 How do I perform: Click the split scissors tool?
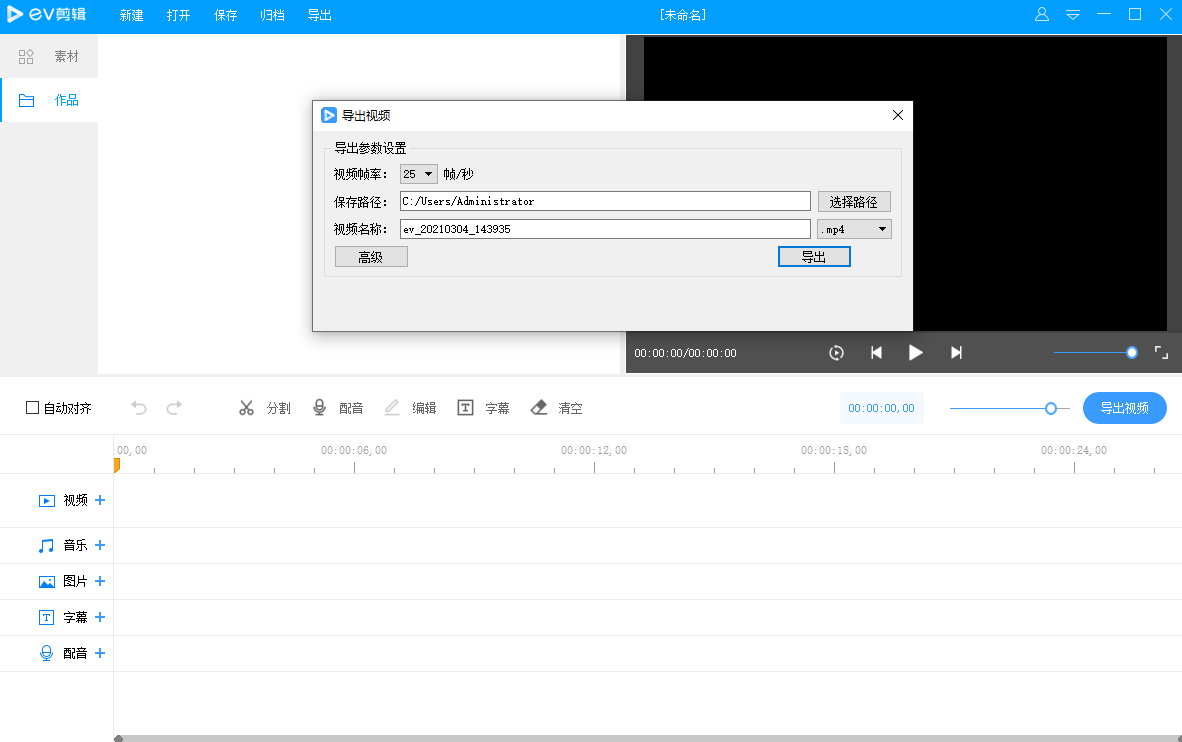[x=247, y=408]
